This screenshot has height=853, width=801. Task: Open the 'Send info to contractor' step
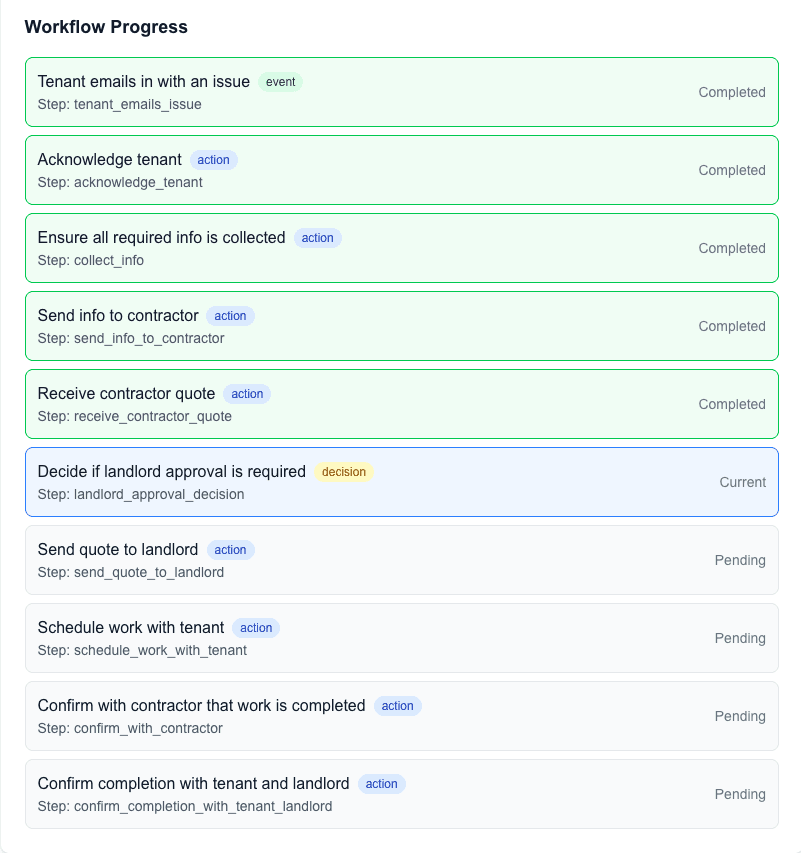[x=118, y=316]
